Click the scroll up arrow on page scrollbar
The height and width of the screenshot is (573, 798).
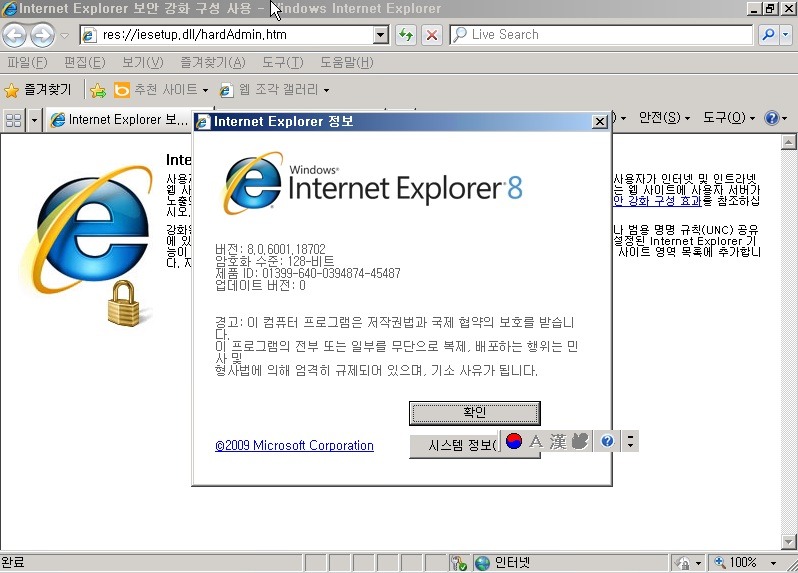point(789,142)
